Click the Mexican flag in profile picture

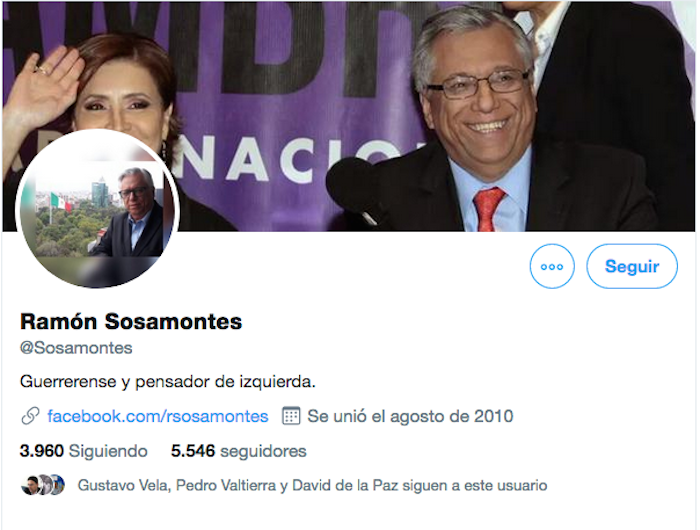(x=62, y=202)
